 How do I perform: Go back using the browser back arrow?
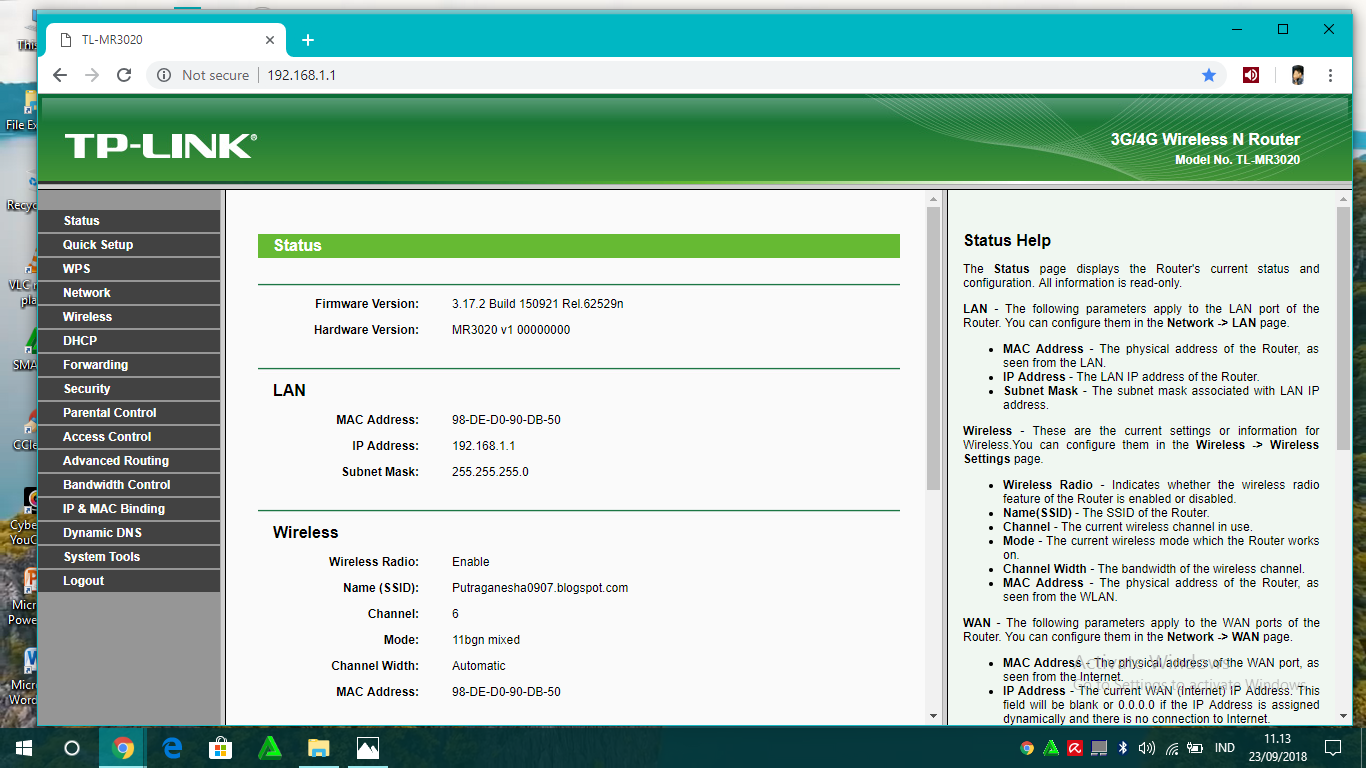coord(60,75)
